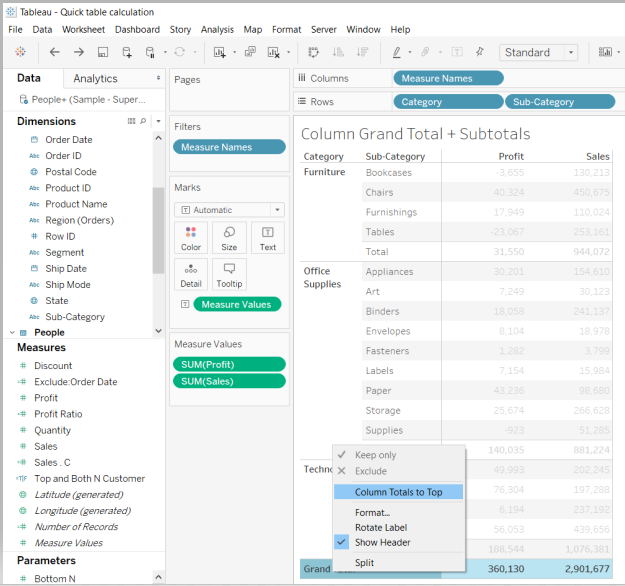625x586 pixels.
Task: Collapse the People table expander
Action: tap(12, 332)
